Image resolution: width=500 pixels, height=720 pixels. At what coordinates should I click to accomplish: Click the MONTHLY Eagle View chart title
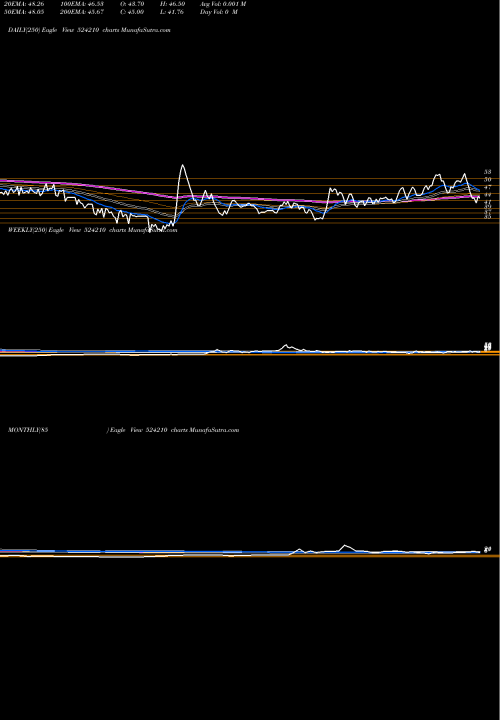coord(123,430)
